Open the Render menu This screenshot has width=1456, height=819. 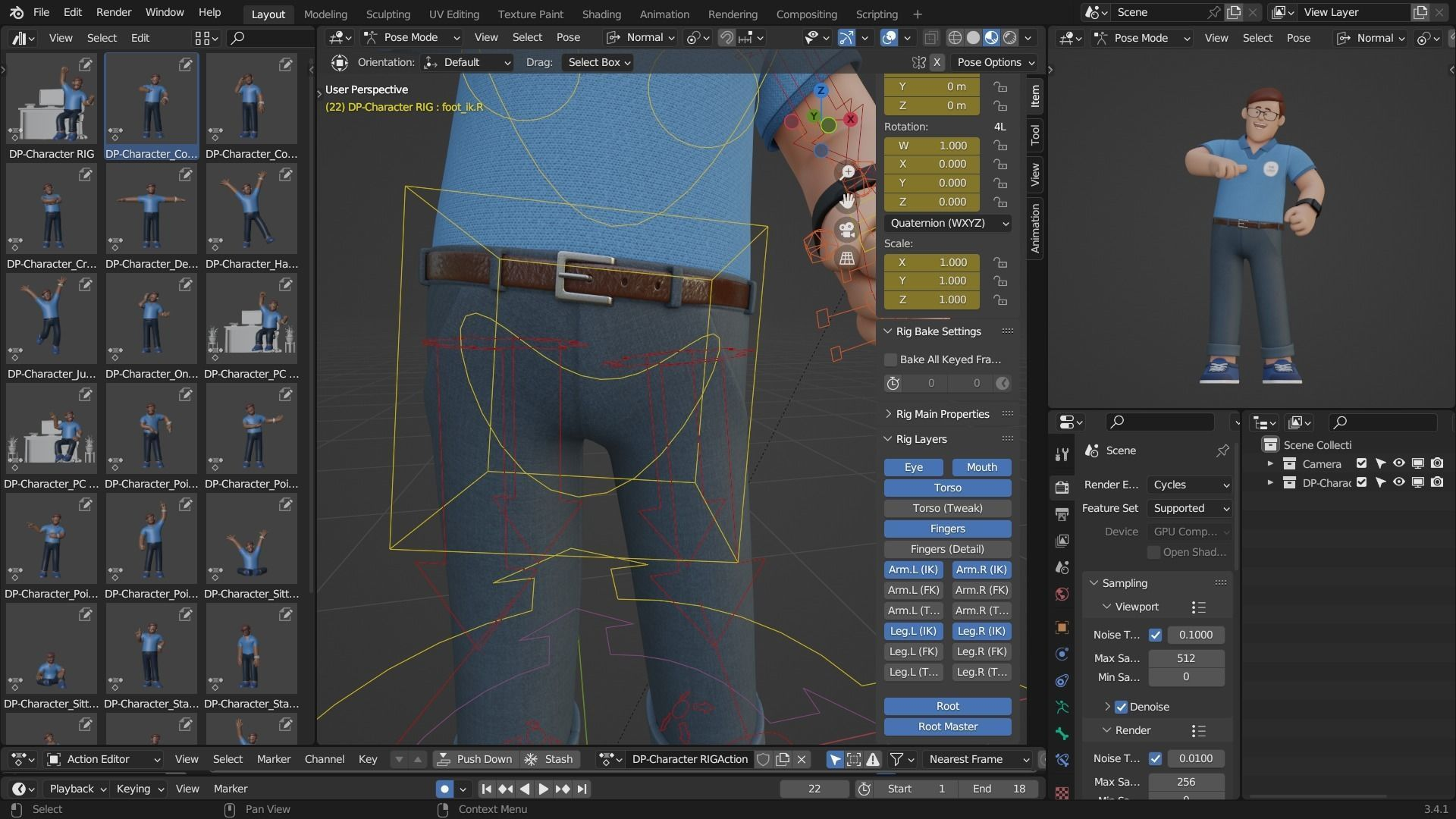tap(113, 12)
